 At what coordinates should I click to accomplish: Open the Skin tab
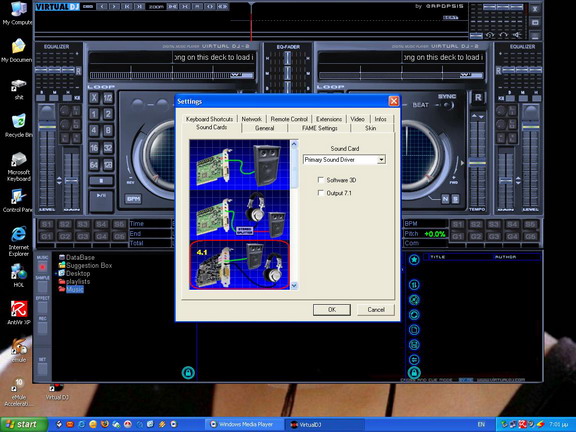pos(370,128)
